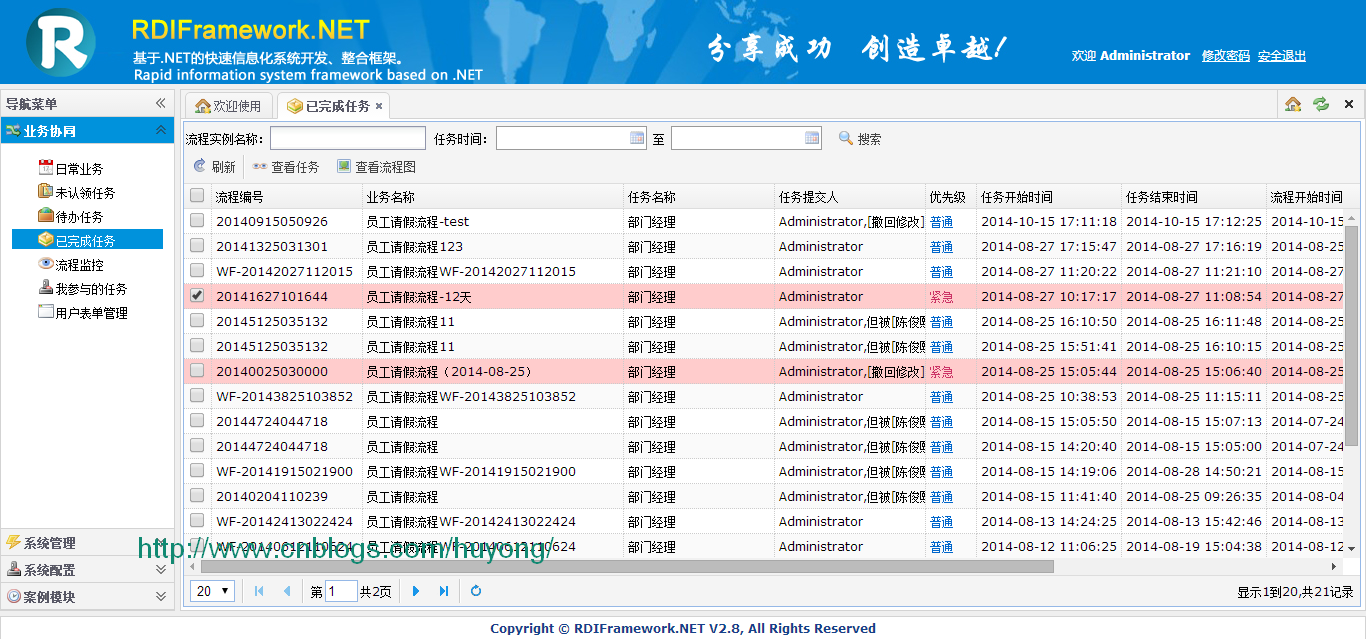Open calendar picker for start task time
1366x639 pixels.
pyautogui.click(x=637, y=138)
